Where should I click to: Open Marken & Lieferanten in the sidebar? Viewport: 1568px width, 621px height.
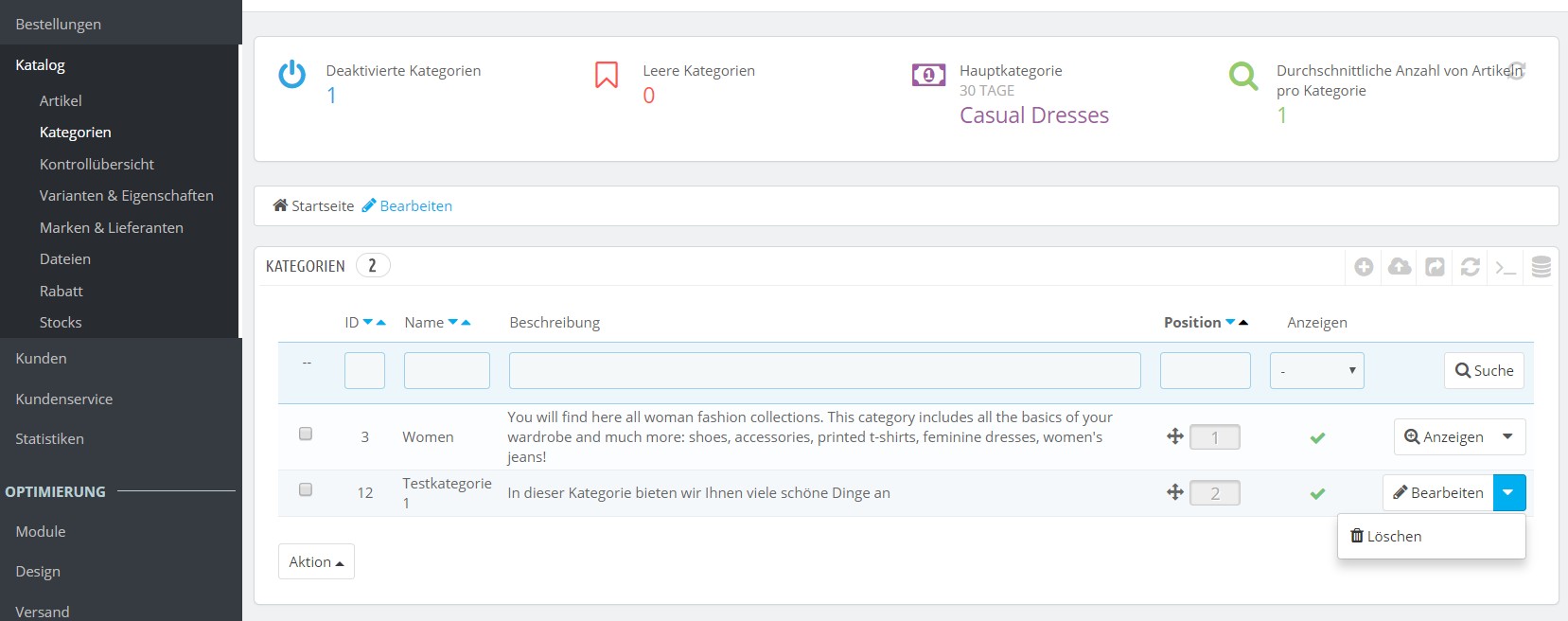(x=112, y=227)
